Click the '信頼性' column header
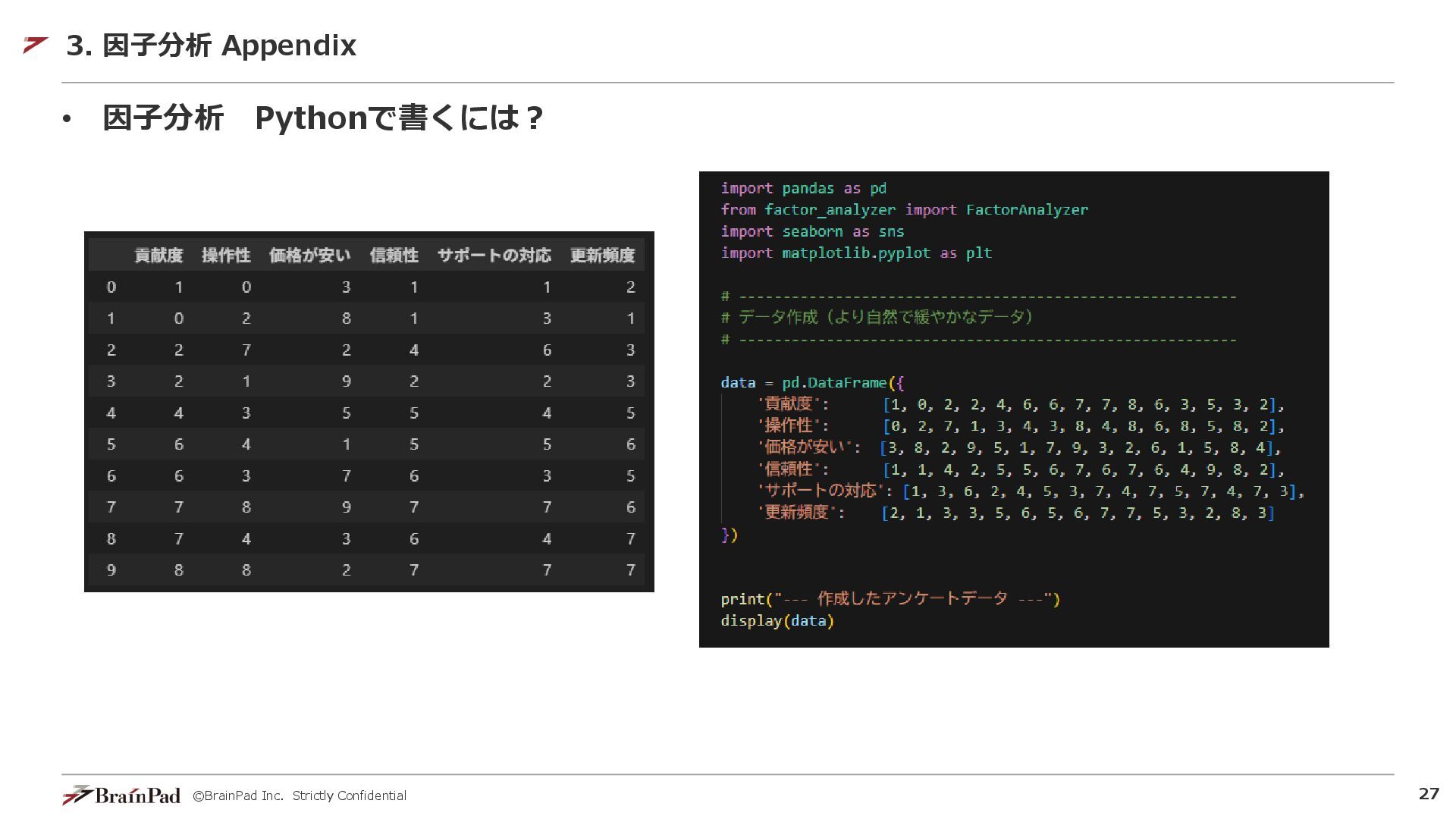 [x=394, y=256]
